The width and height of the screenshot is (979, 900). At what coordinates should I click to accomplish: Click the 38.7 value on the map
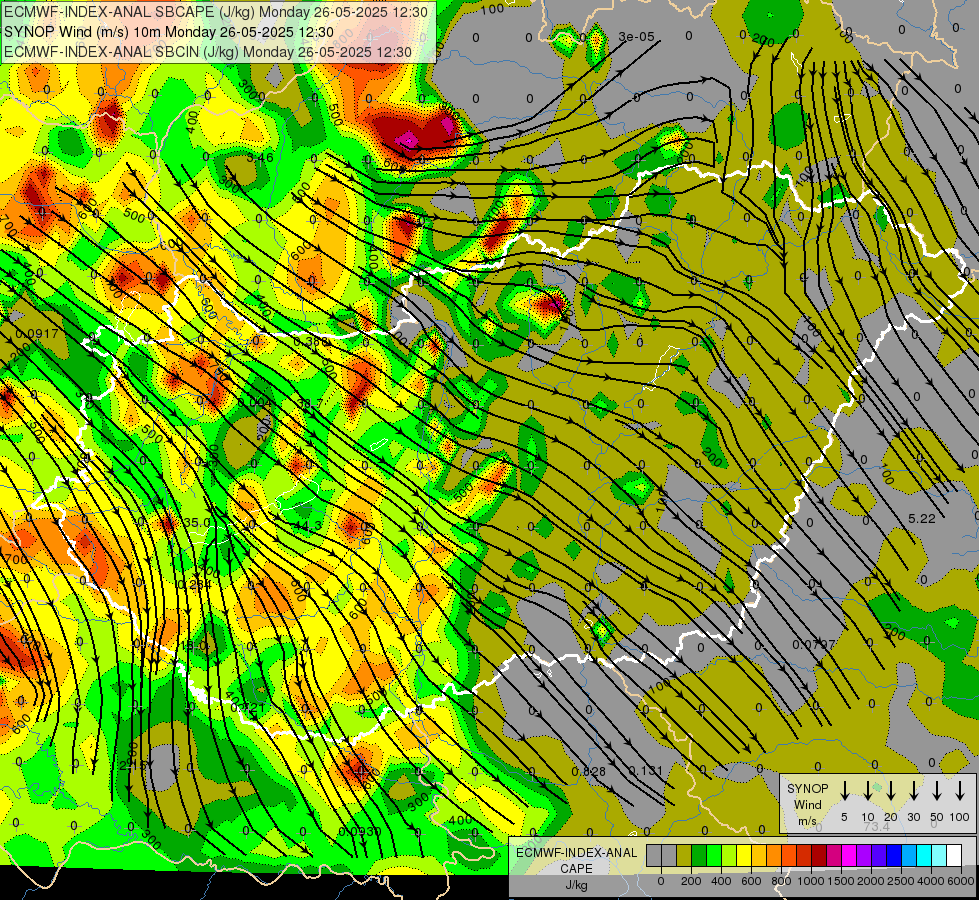point(310,403)
